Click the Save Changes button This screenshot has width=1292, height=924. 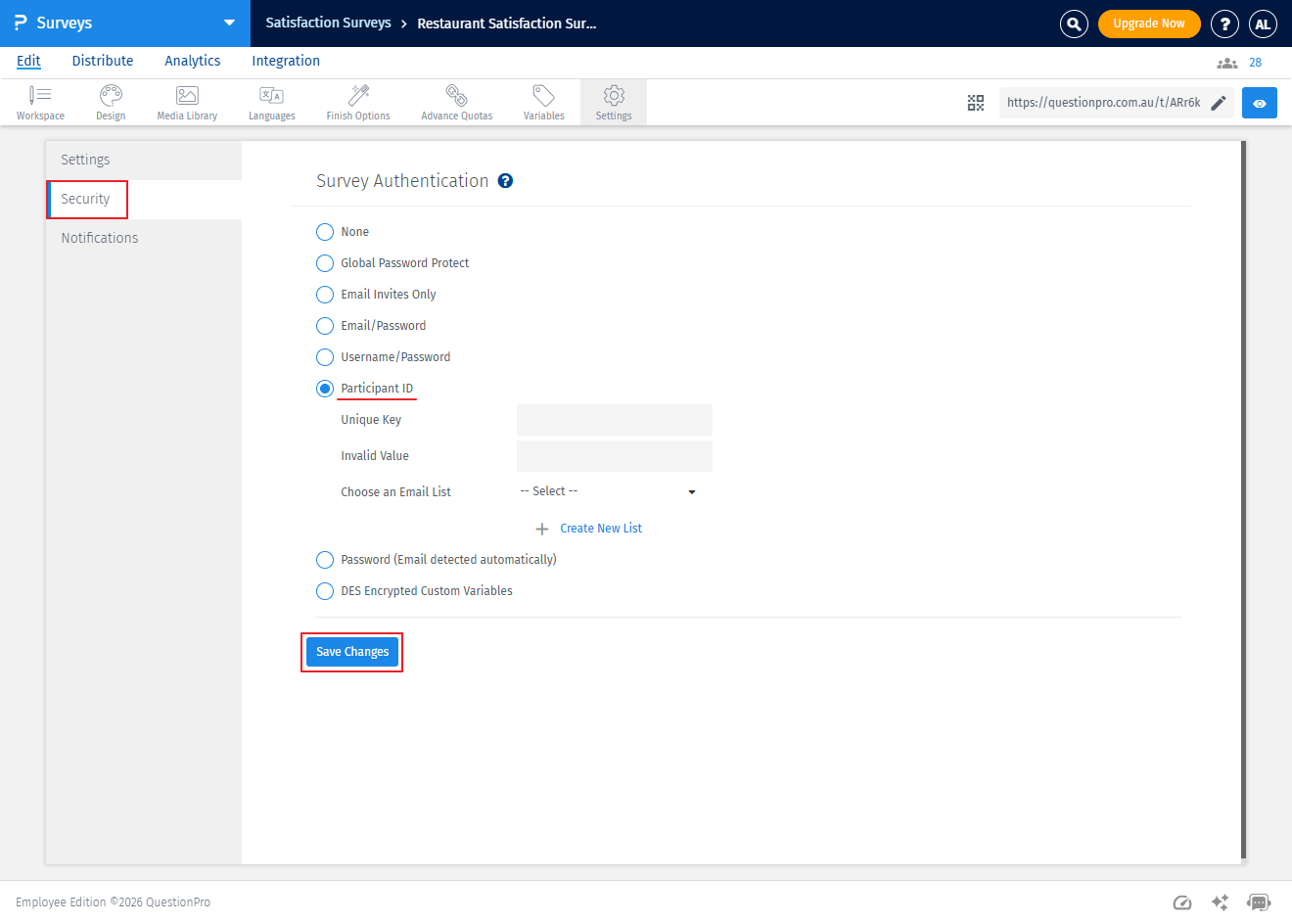coord(352,652)
